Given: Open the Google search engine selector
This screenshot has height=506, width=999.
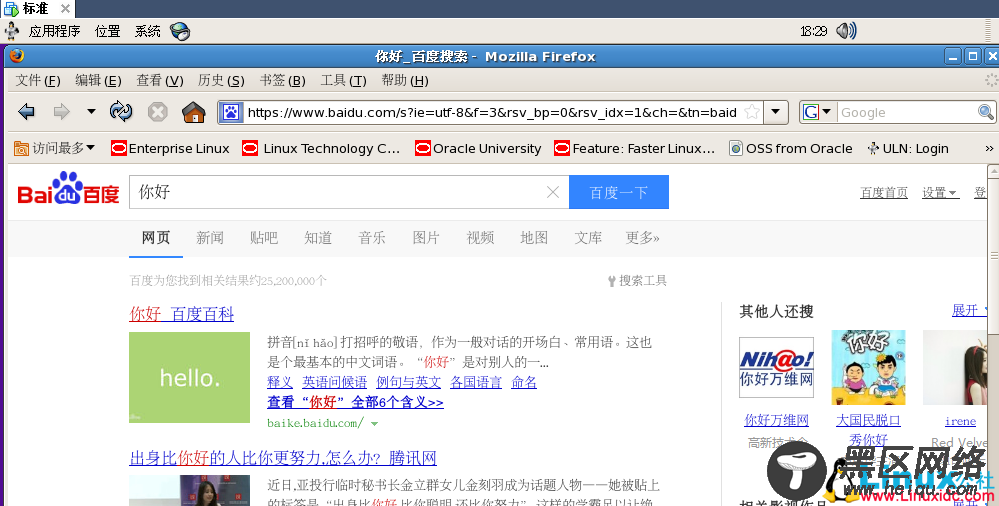Looking at the screenshot, I should (818, 112).
